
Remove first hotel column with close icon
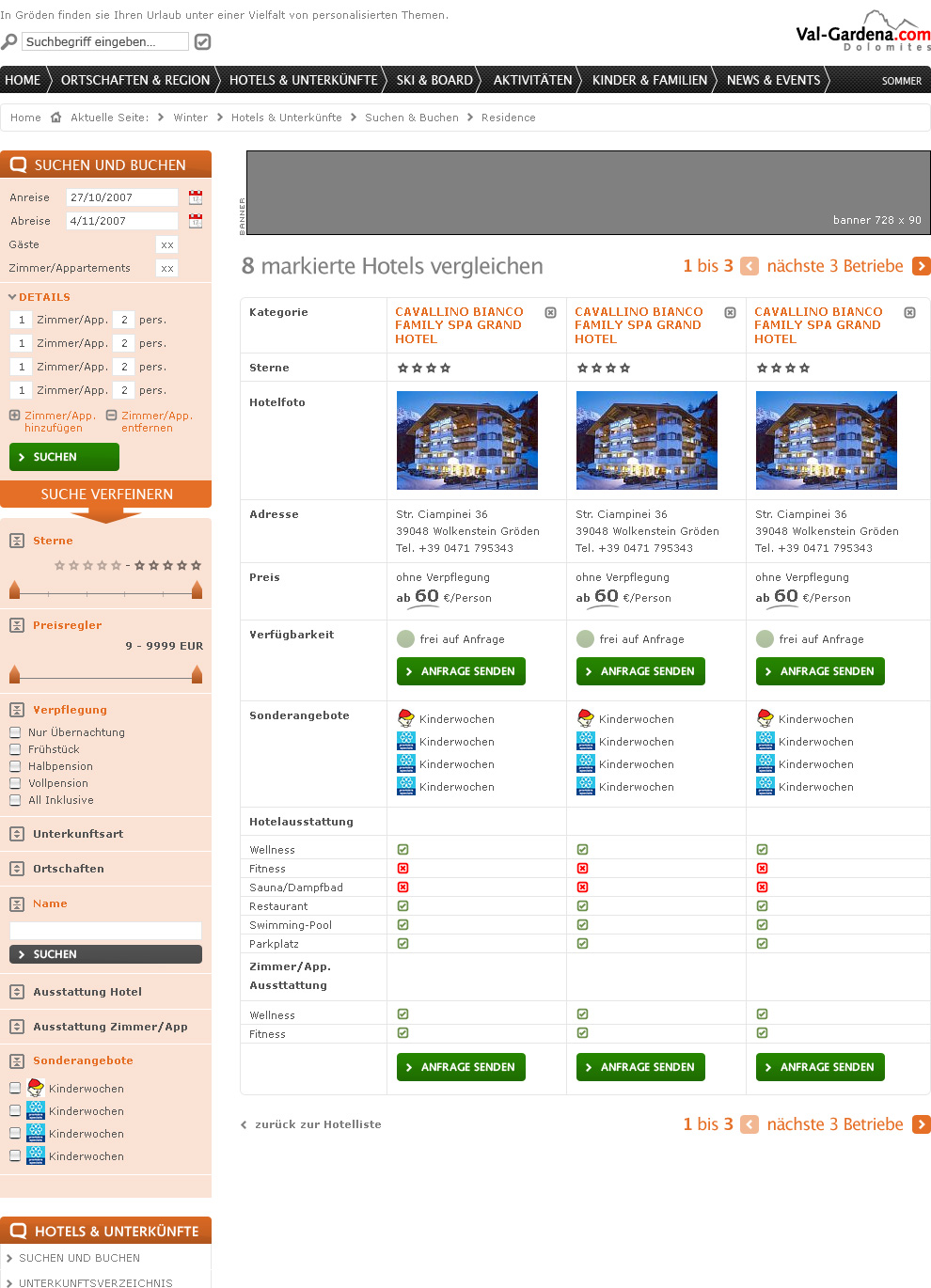pos(551,312)
